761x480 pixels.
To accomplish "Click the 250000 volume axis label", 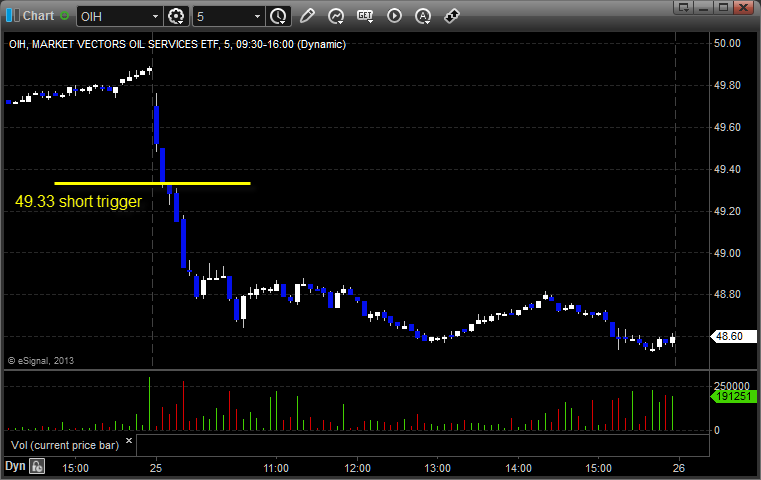I will (x=731, y=386).
